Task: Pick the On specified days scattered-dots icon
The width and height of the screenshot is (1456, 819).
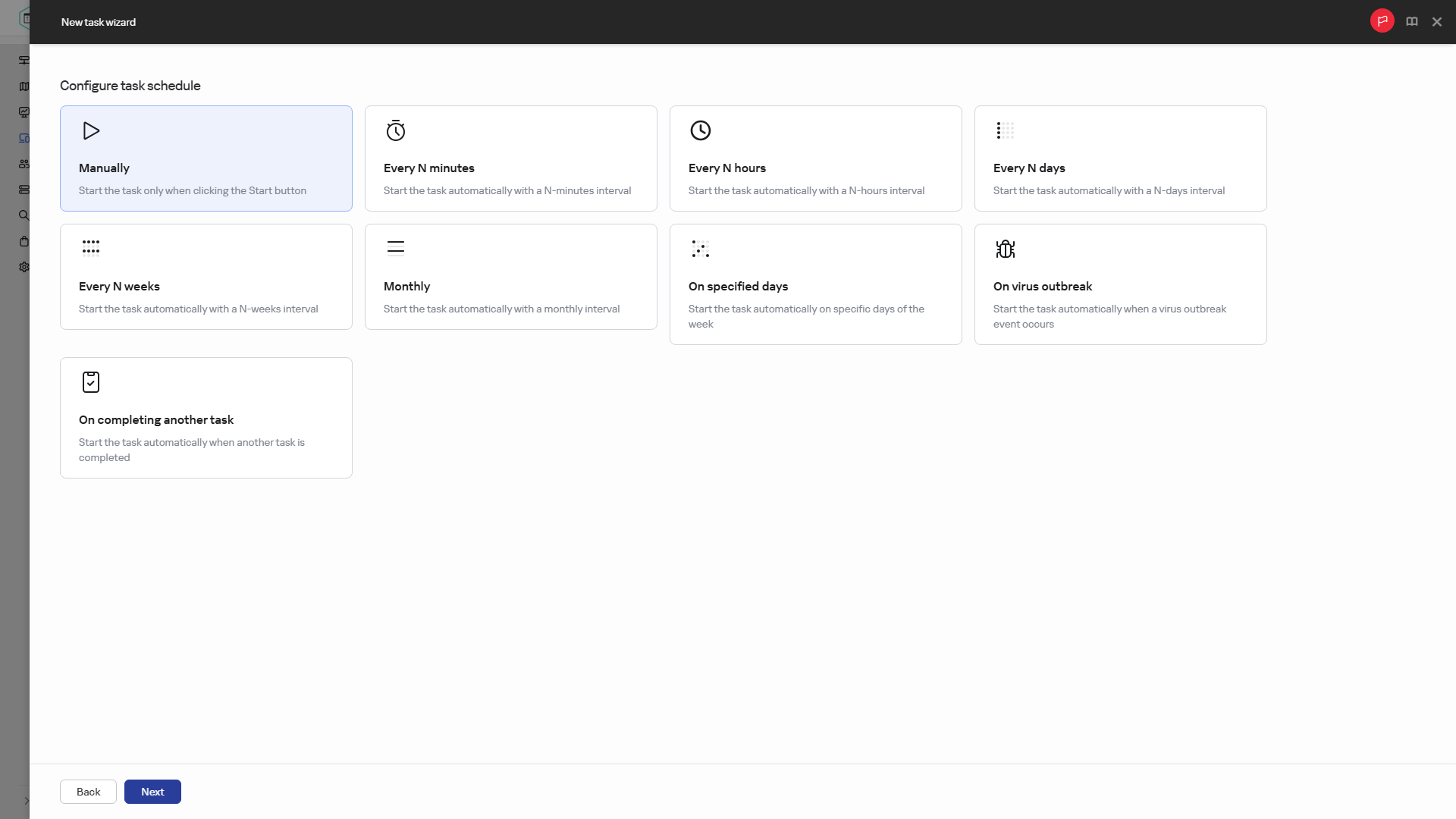Action: pyautogui.click(x=701, y=249)
